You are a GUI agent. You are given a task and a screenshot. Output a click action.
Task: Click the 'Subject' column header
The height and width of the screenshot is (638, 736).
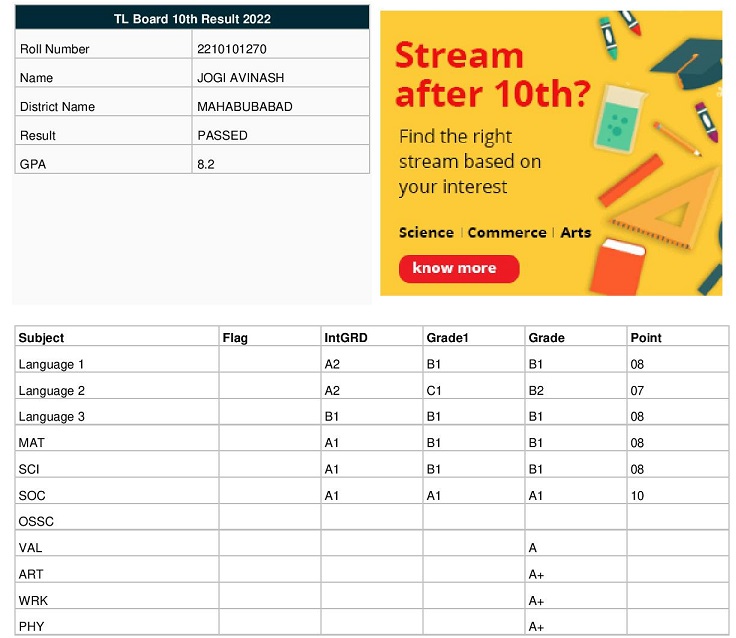[117, 337]
